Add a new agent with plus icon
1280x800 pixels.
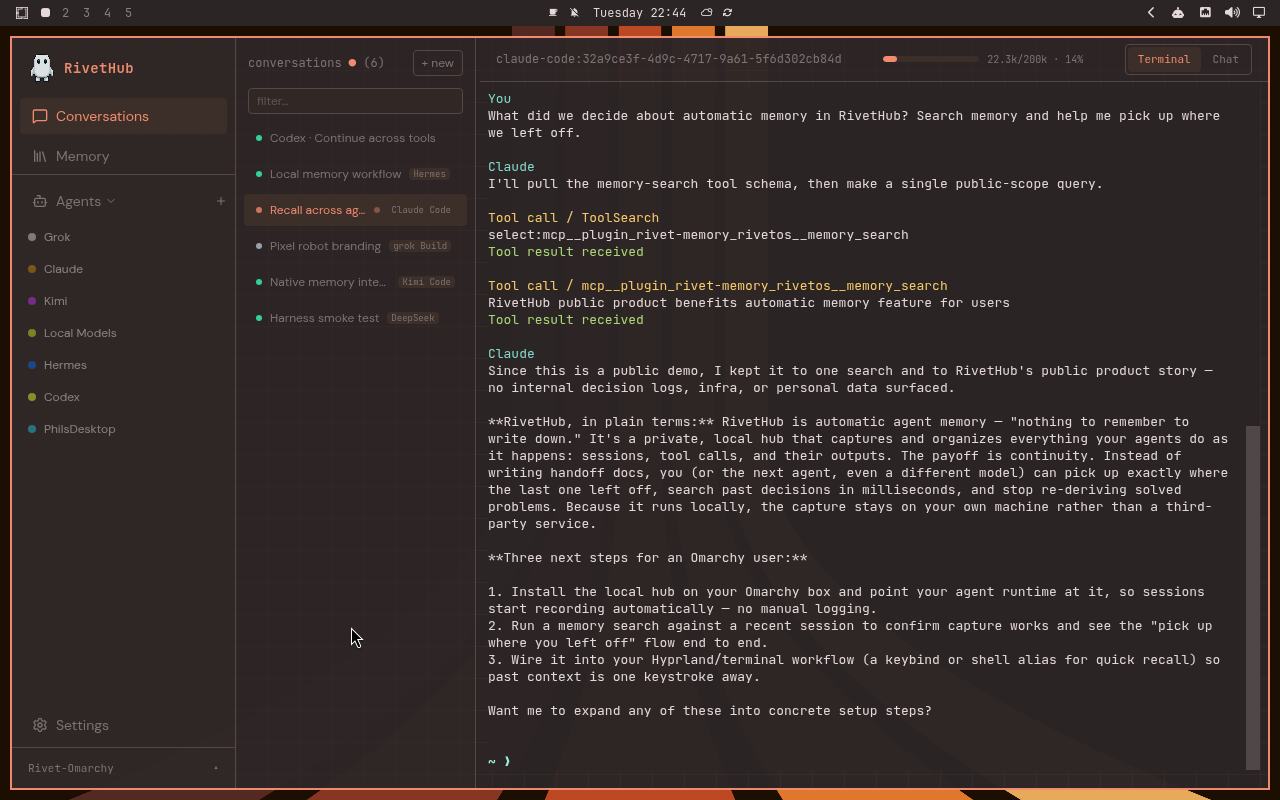[x=221, y=201]
